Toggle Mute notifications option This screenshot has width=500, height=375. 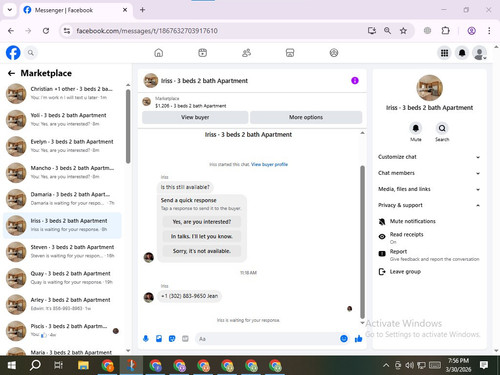click(x=429, y=221)
